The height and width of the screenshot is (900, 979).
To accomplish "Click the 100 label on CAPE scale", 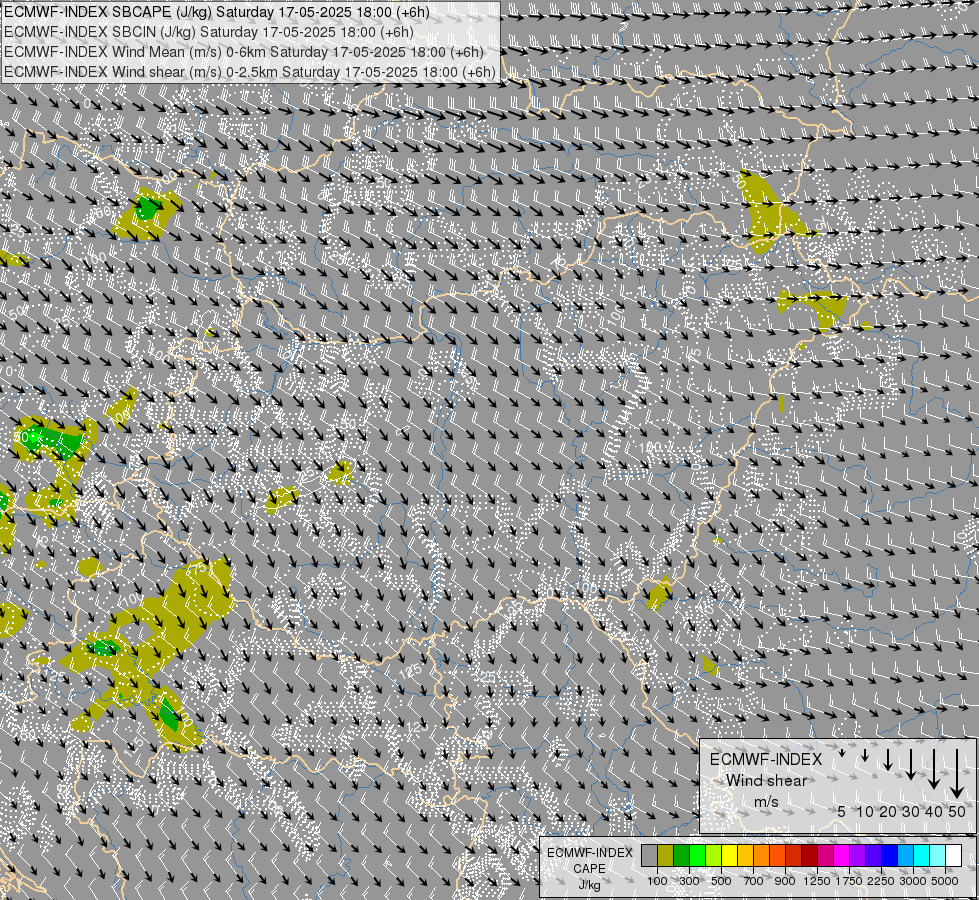I will (x=657, y=881).
